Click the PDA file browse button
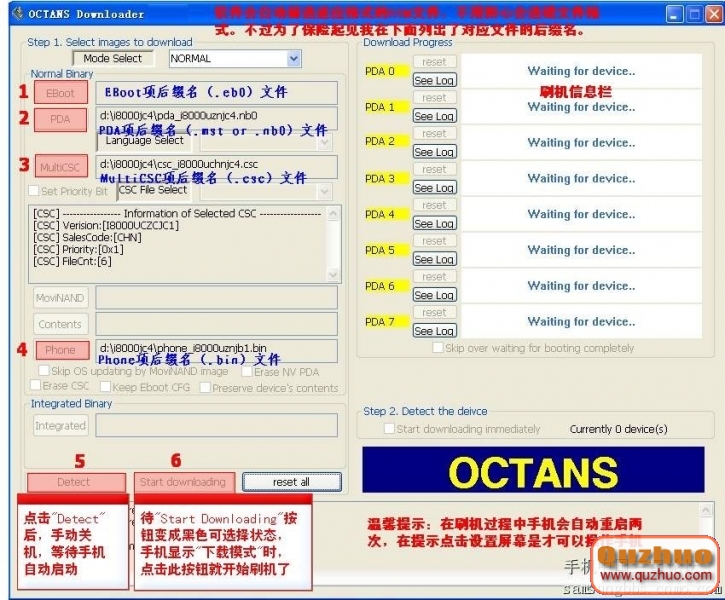This screenshot has height=600, width=725. 61,119
